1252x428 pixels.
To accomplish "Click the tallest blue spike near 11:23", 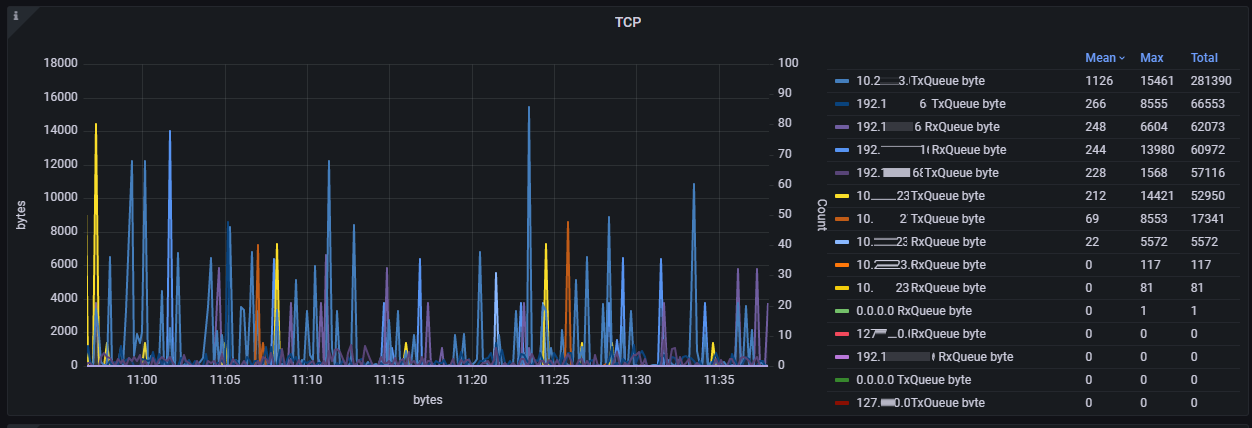I will point(528,108).
